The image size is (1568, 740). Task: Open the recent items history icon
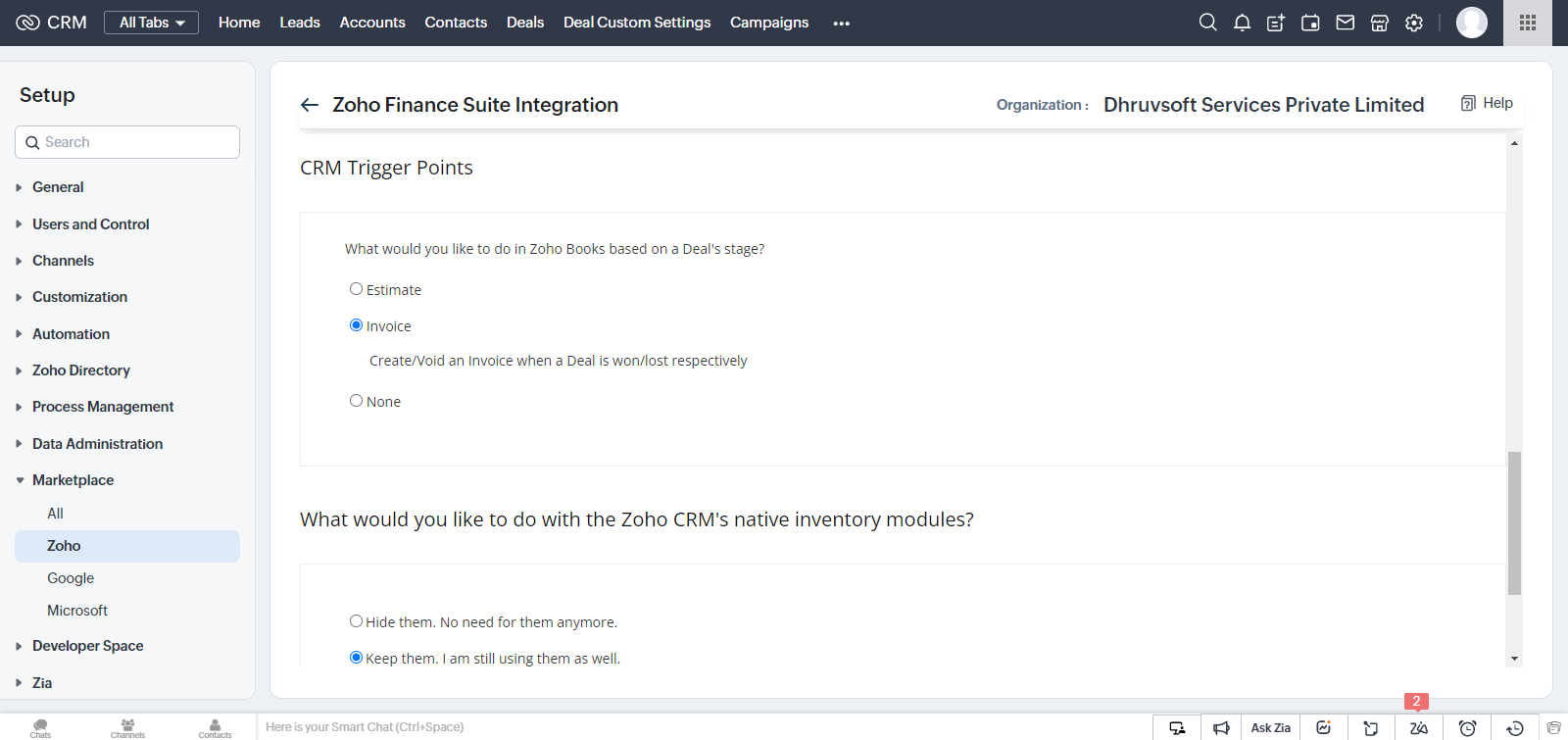[1514, 727]
